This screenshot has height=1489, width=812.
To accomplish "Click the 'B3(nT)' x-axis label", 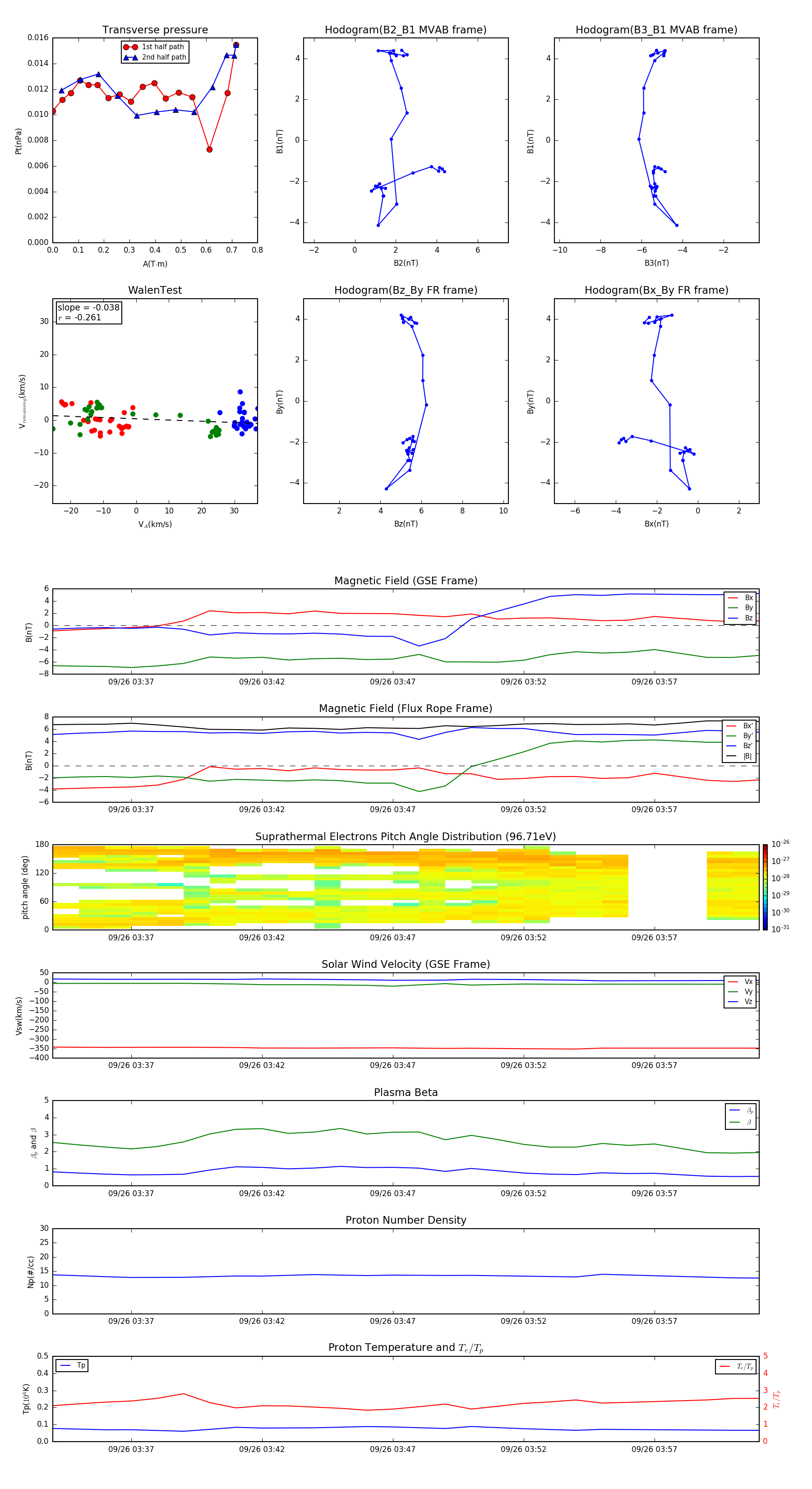I will click(x=656, y=263).
